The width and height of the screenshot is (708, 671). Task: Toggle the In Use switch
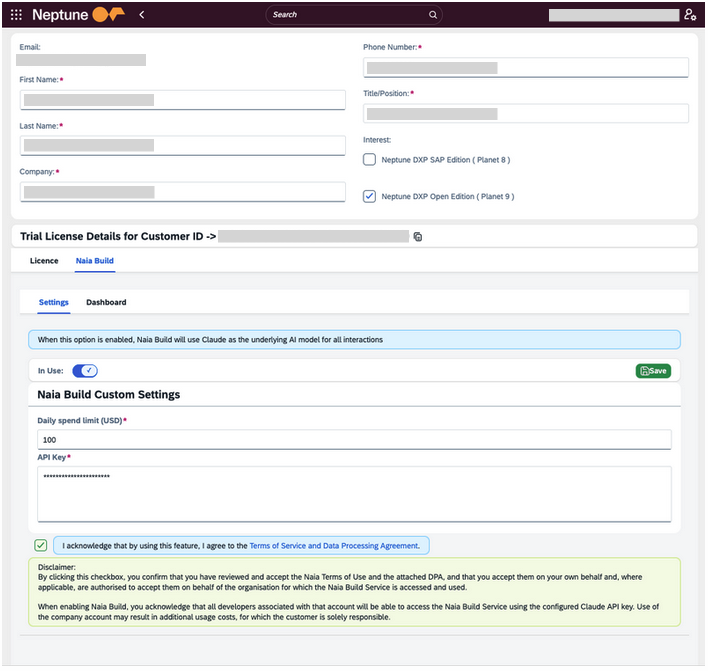pyautogui.click(x=85, y=371)
